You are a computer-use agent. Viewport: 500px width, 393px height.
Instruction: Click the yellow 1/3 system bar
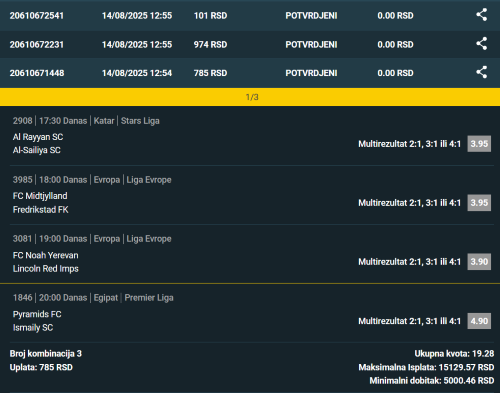click(x=250, y=97)
